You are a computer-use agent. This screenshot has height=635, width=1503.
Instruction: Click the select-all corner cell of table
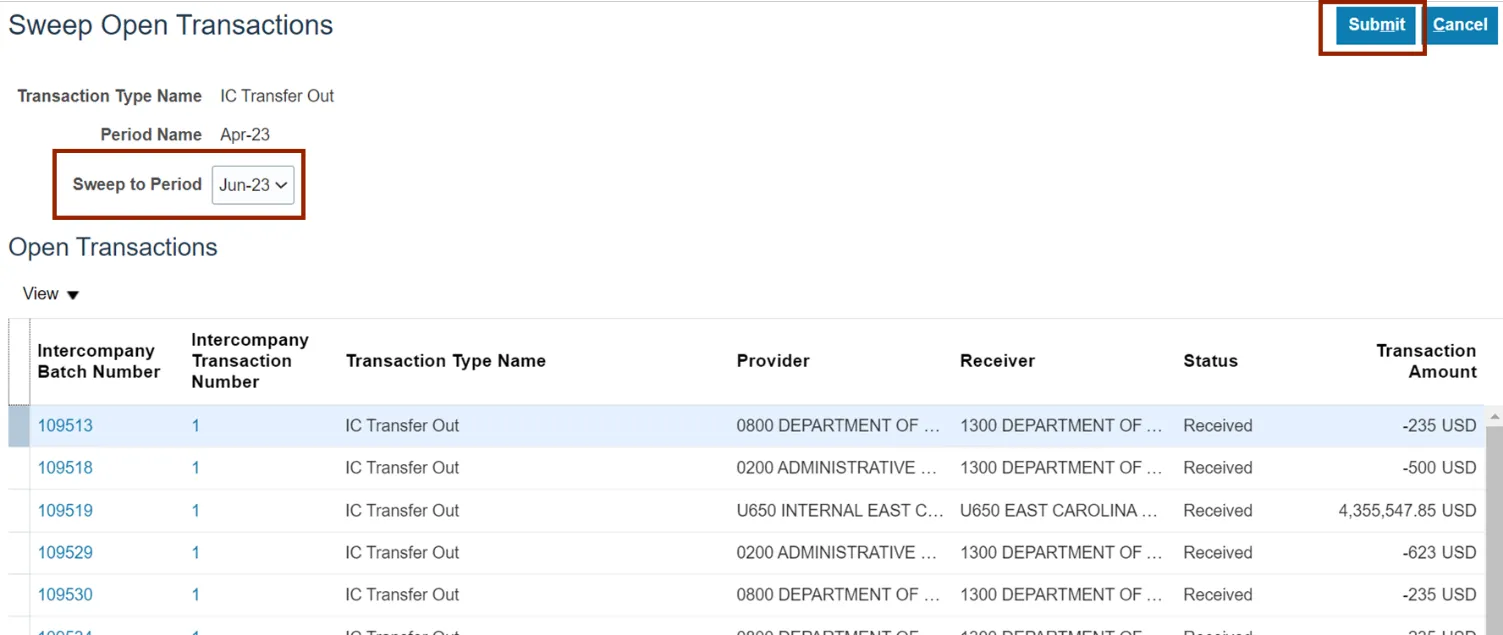pos(19,361)
